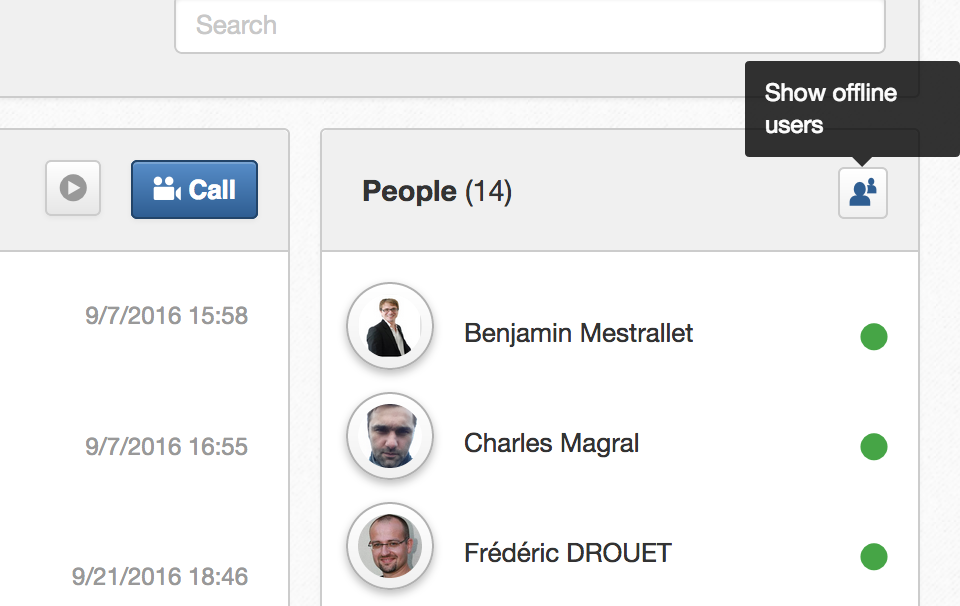Image resolution: width=960 pixels, height=606 pixels.
Task: Select Frédéric DROUET's avatar
Action: 389,546
